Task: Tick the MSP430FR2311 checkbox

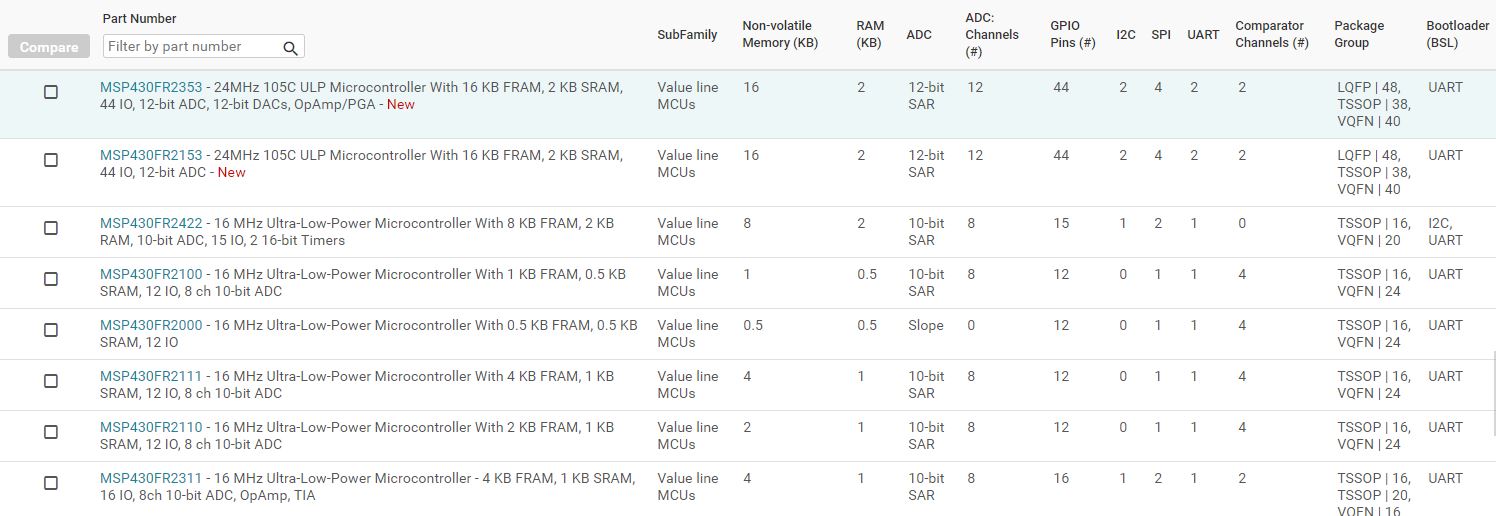Action: point(51,483)
